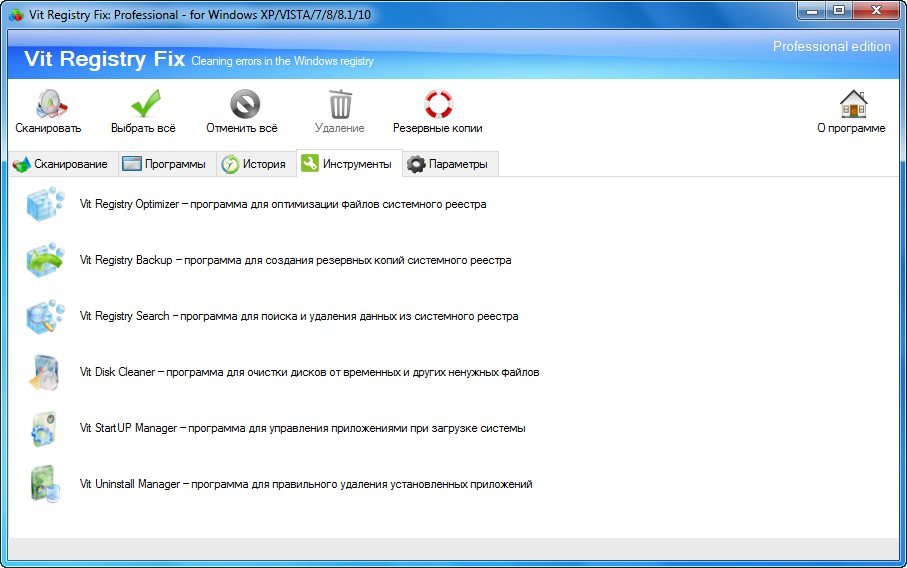
Task: Launch Vit Registry Optimizer via its icon
Action: (45, 204)
